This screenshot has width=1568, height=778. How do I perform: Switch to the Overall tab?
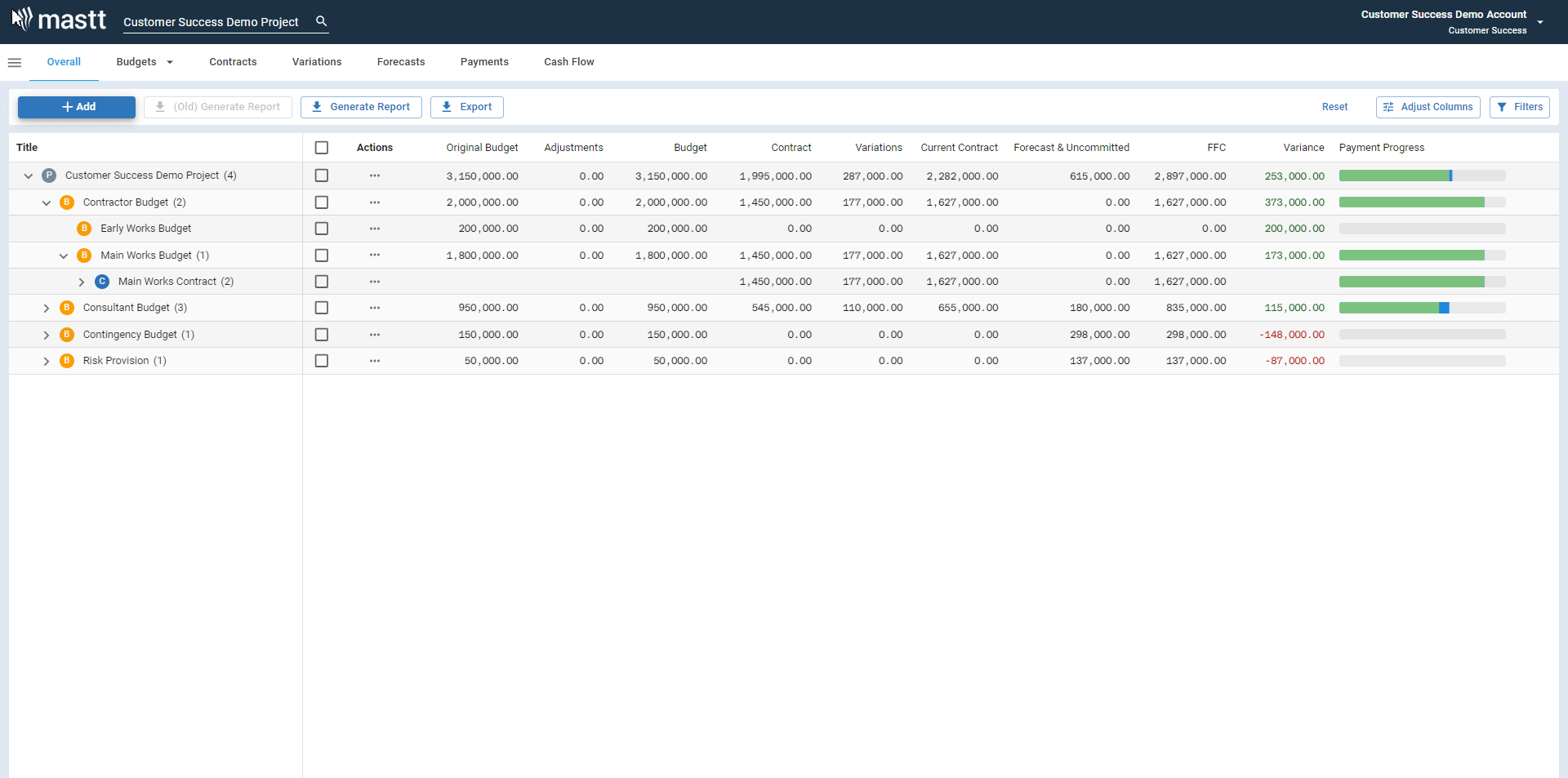[x=64, y=62]
